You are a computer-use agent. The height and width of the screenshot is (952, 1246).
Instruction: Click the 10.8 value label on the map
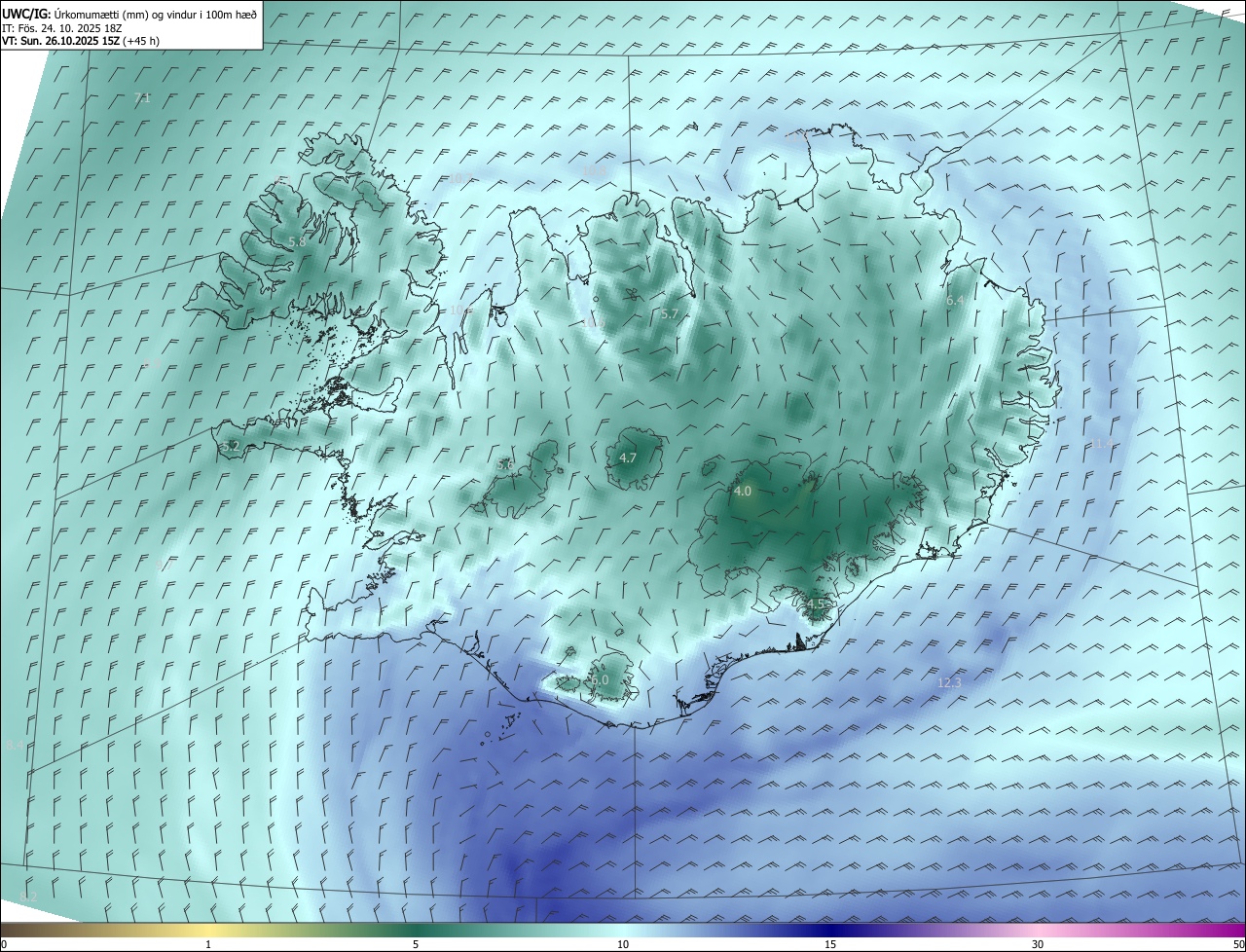coord(593,171)
